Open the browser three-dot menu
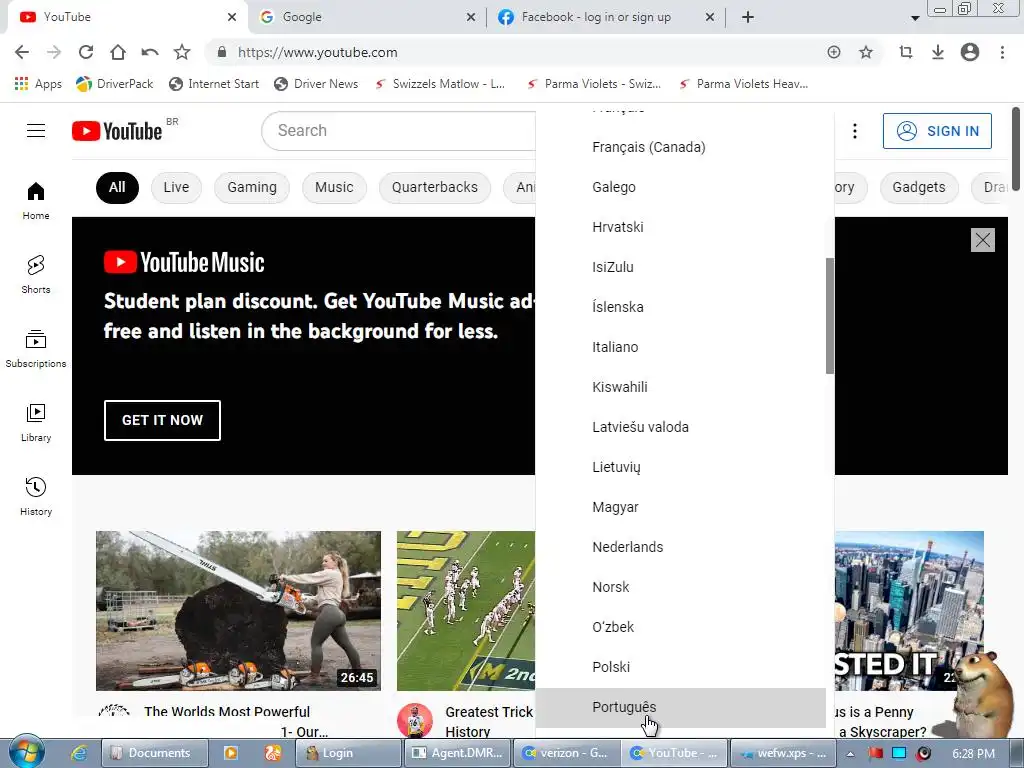 (1002, 52)
